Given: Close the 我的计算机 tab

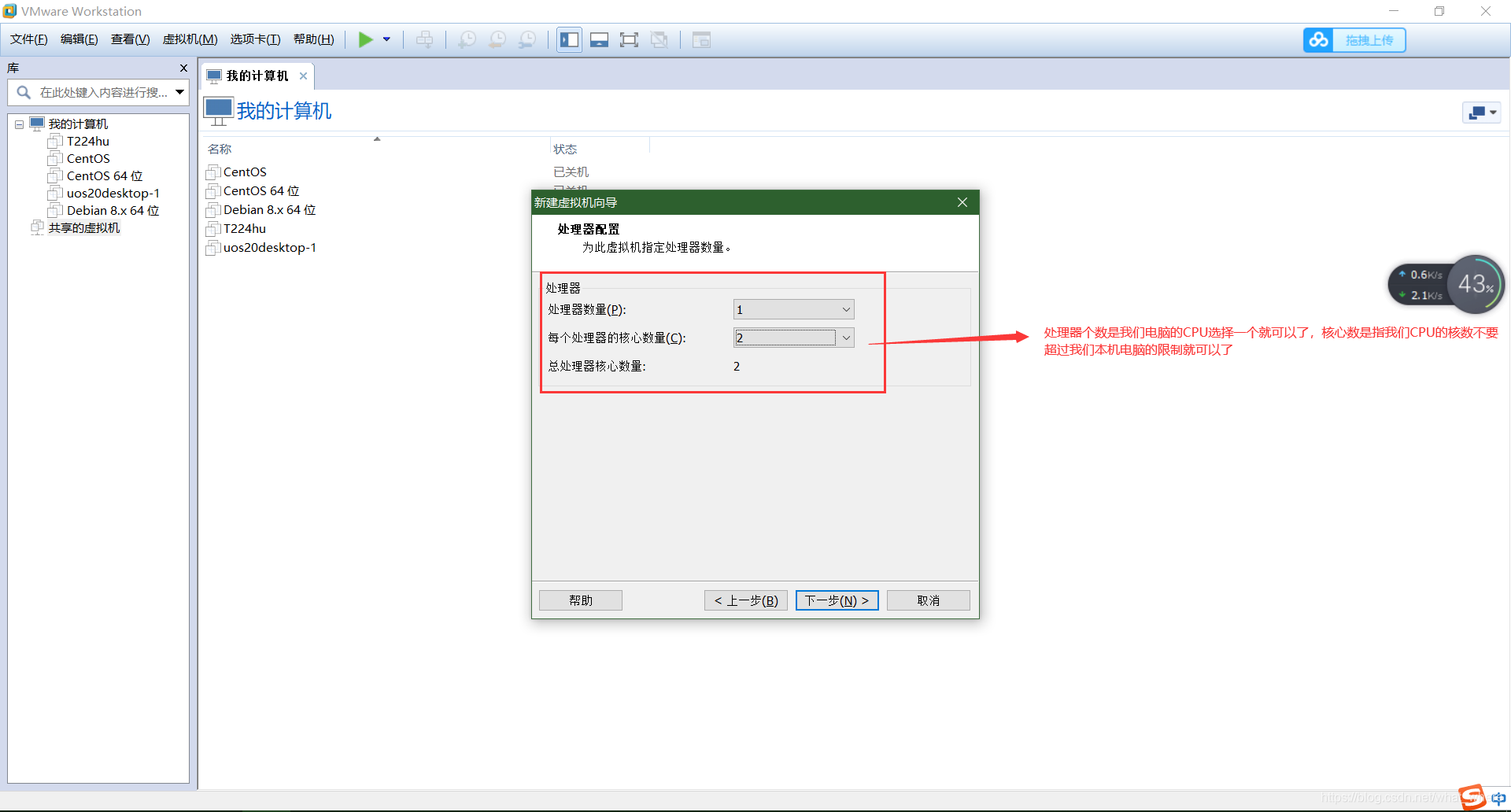Looking at the screenshot, I should pyautogui.click(x=303, y=76).
